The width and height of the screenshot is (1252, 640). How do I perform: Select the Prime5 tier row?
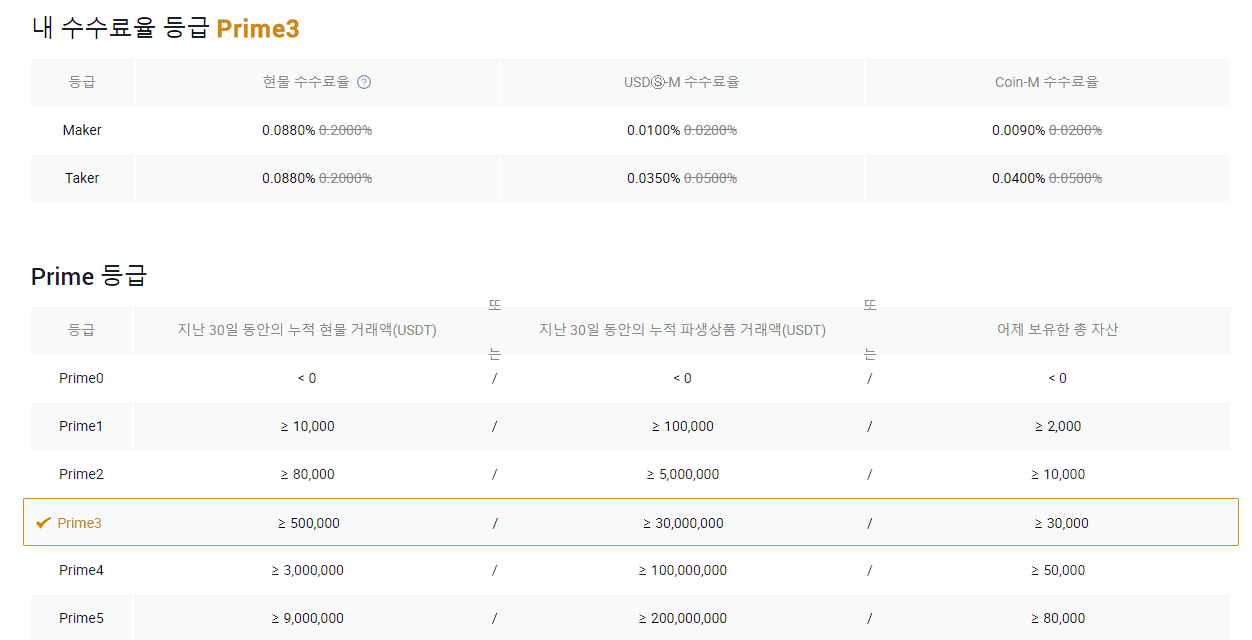(400, 617)
